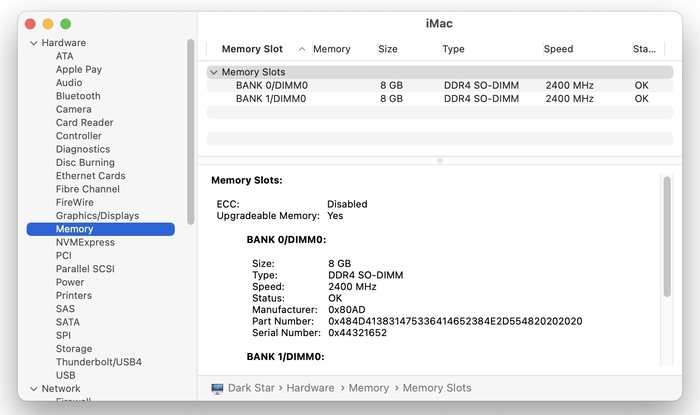Image resolution: width=700 pixels, height=415 pixels.
Task: Select Parallel SCSI in the sidebar
Action: click(85, 269)
